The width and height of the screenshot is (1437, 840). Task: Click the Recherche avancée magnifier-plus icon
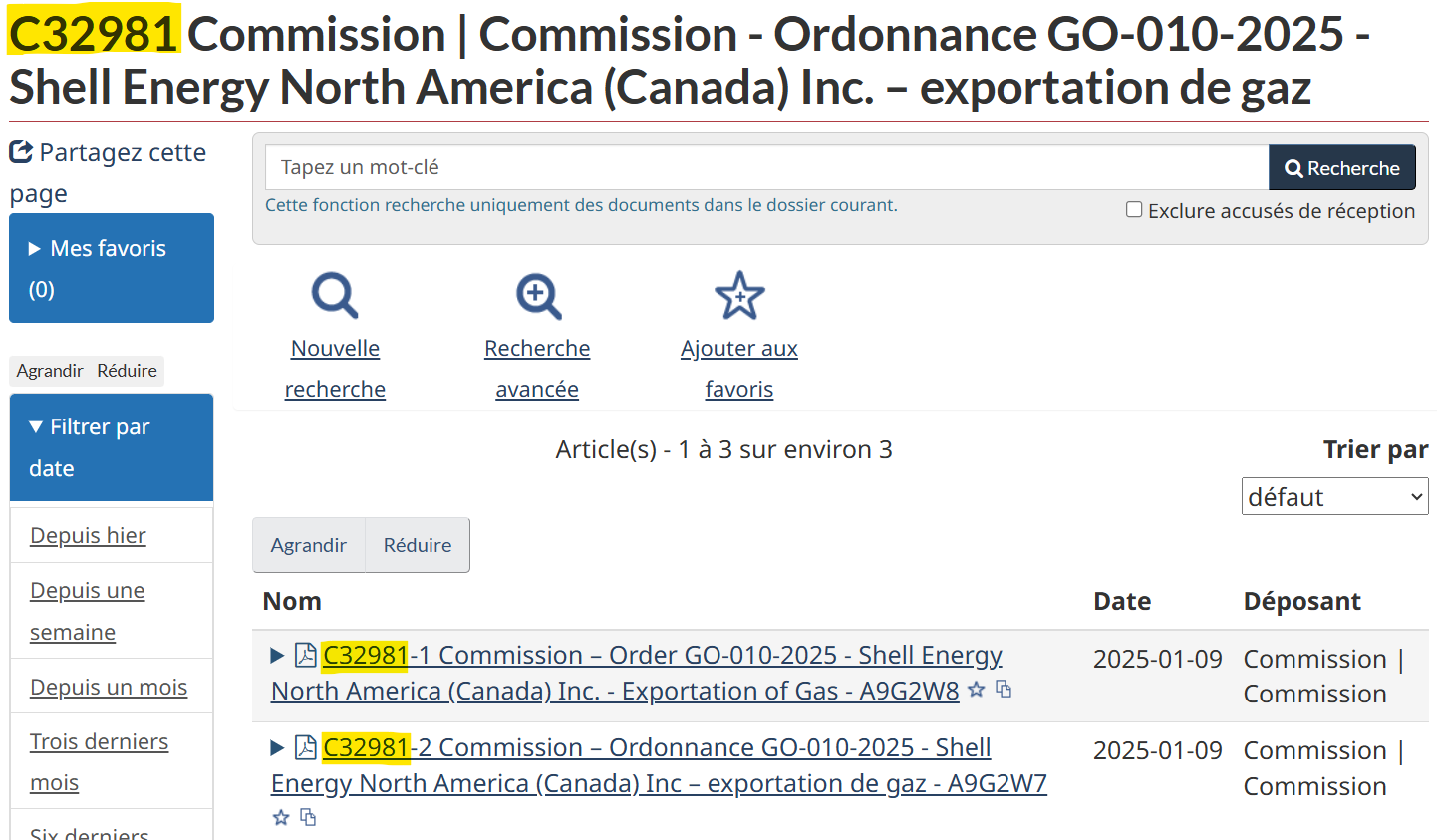[x=538, y=296]
